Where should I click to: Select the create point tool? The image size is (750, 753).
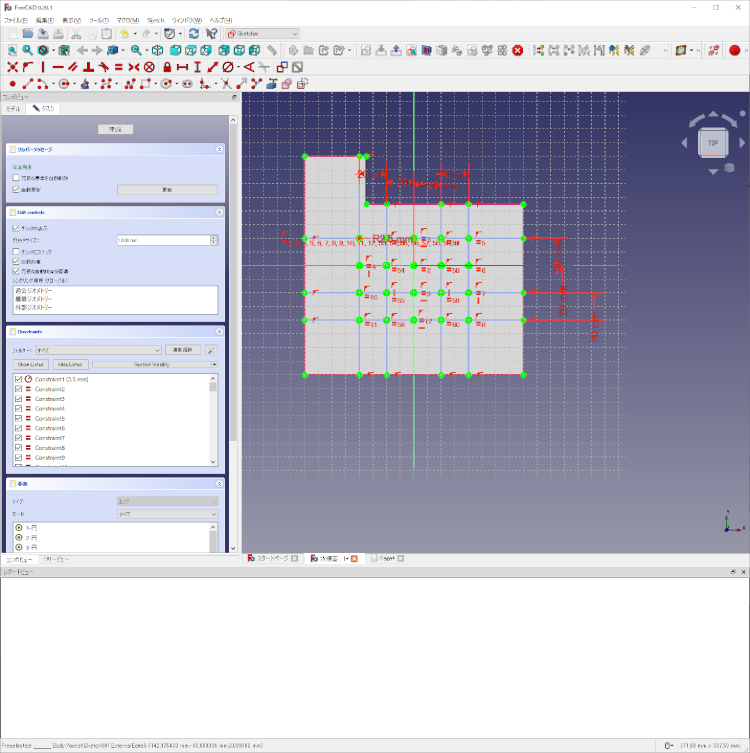[x=12, y=84]
